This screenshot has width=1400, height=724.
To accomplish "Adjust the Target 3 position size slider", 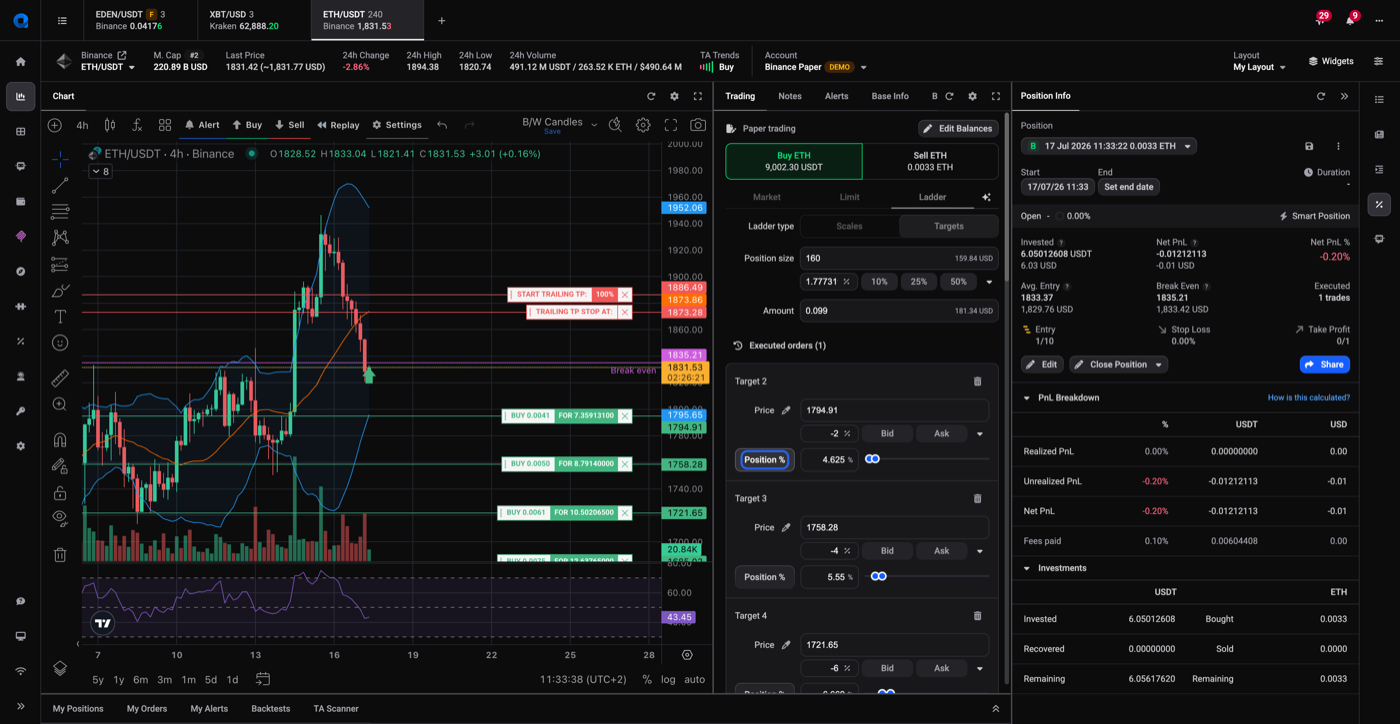I will (x=878, y=577).
